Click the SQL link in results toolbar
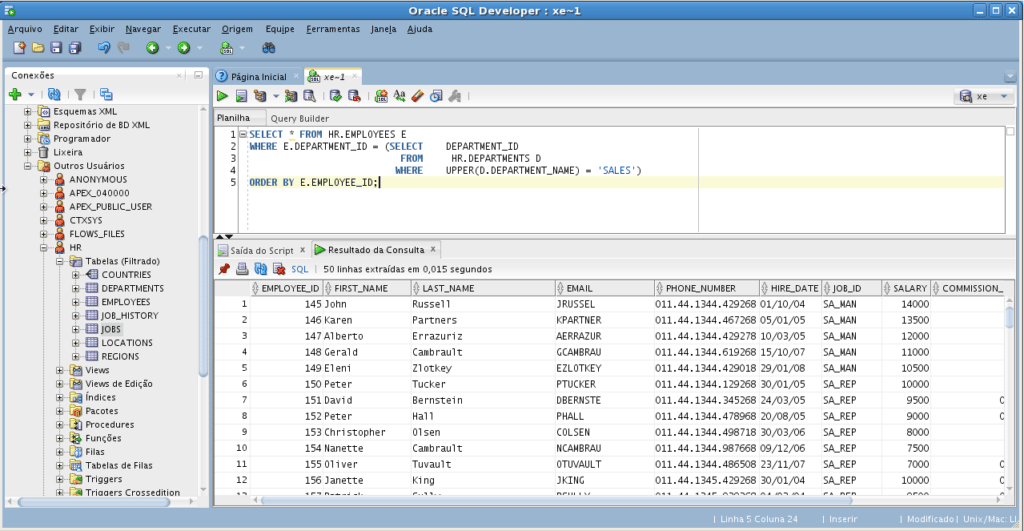 click(299, 269)
